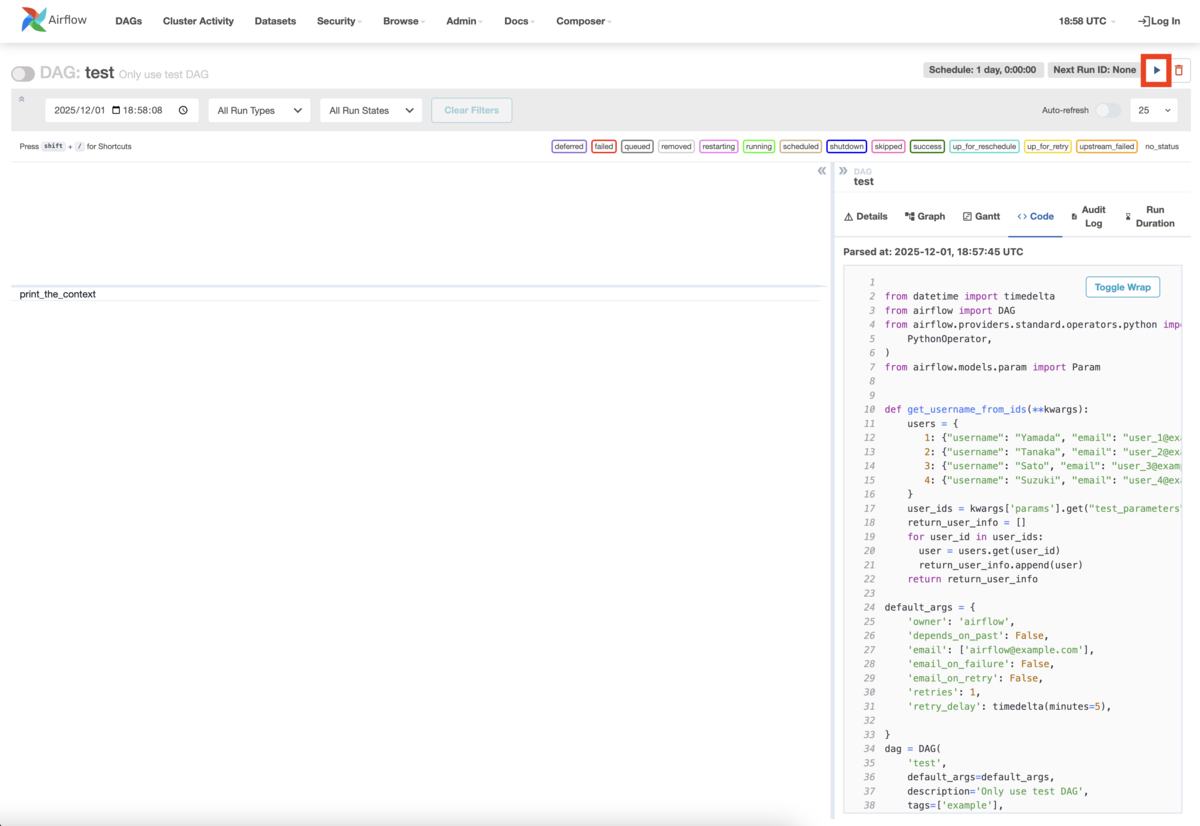Click the deferred status legend badge
Viewport: 1200px width, 826px height.
tap(569, 147)
